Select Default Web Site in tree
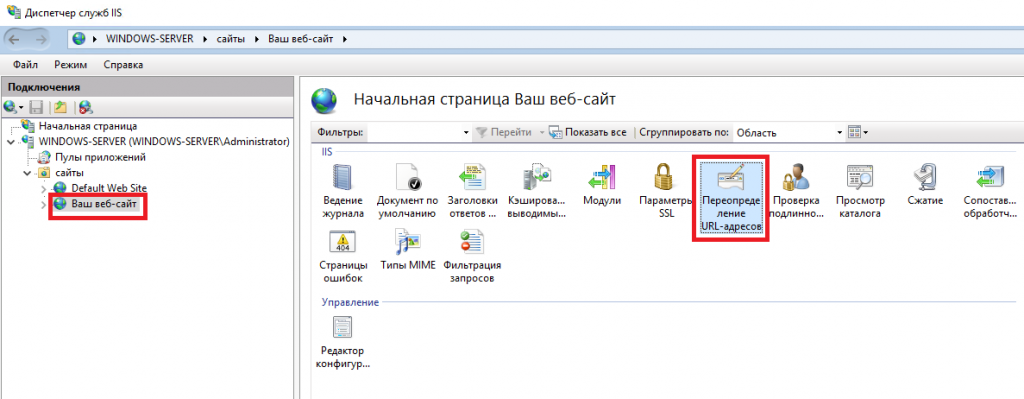This screenshot has height=399, width=1024. point(109,188)
